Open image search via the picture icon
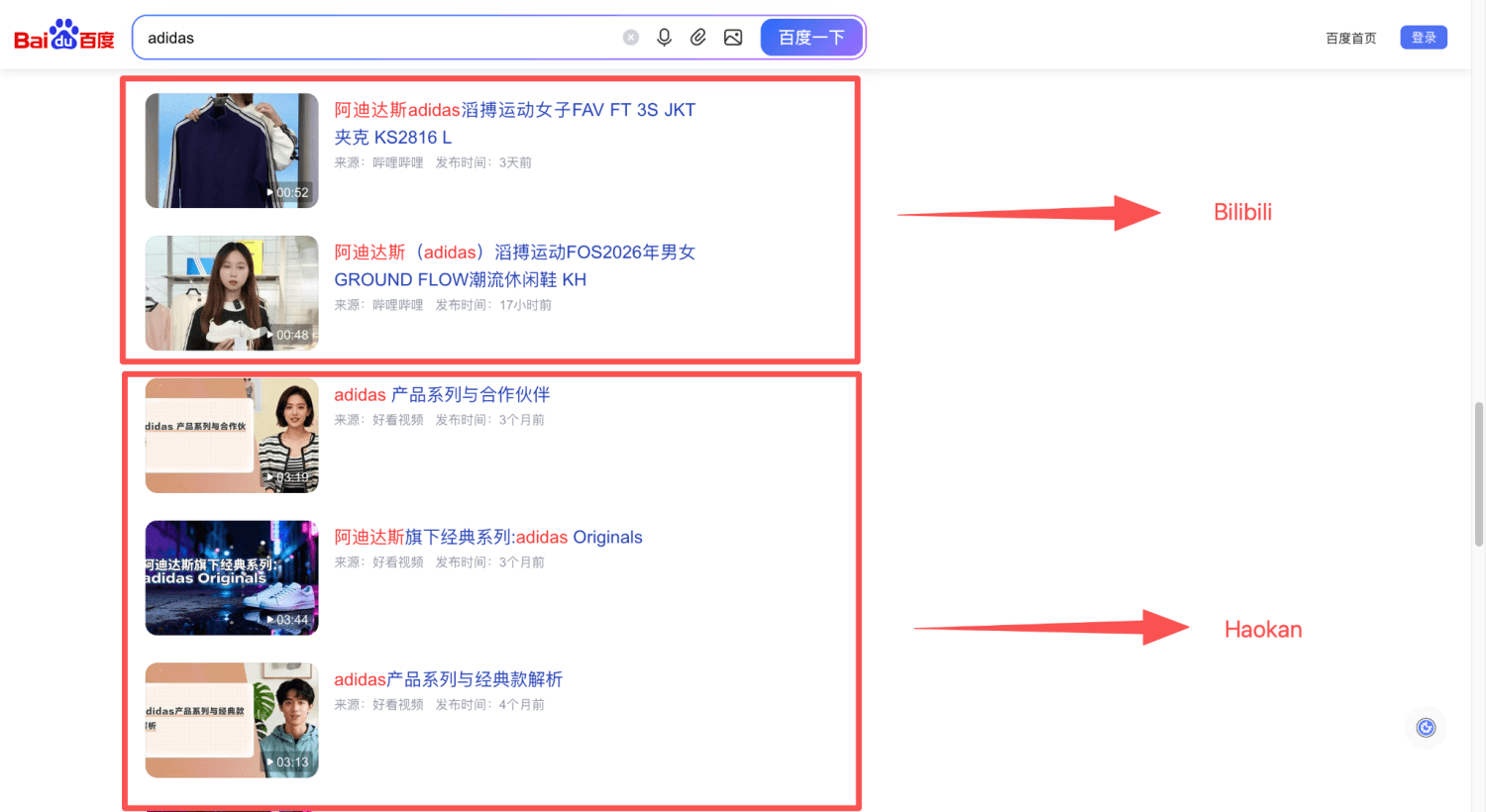 point(733,38)
